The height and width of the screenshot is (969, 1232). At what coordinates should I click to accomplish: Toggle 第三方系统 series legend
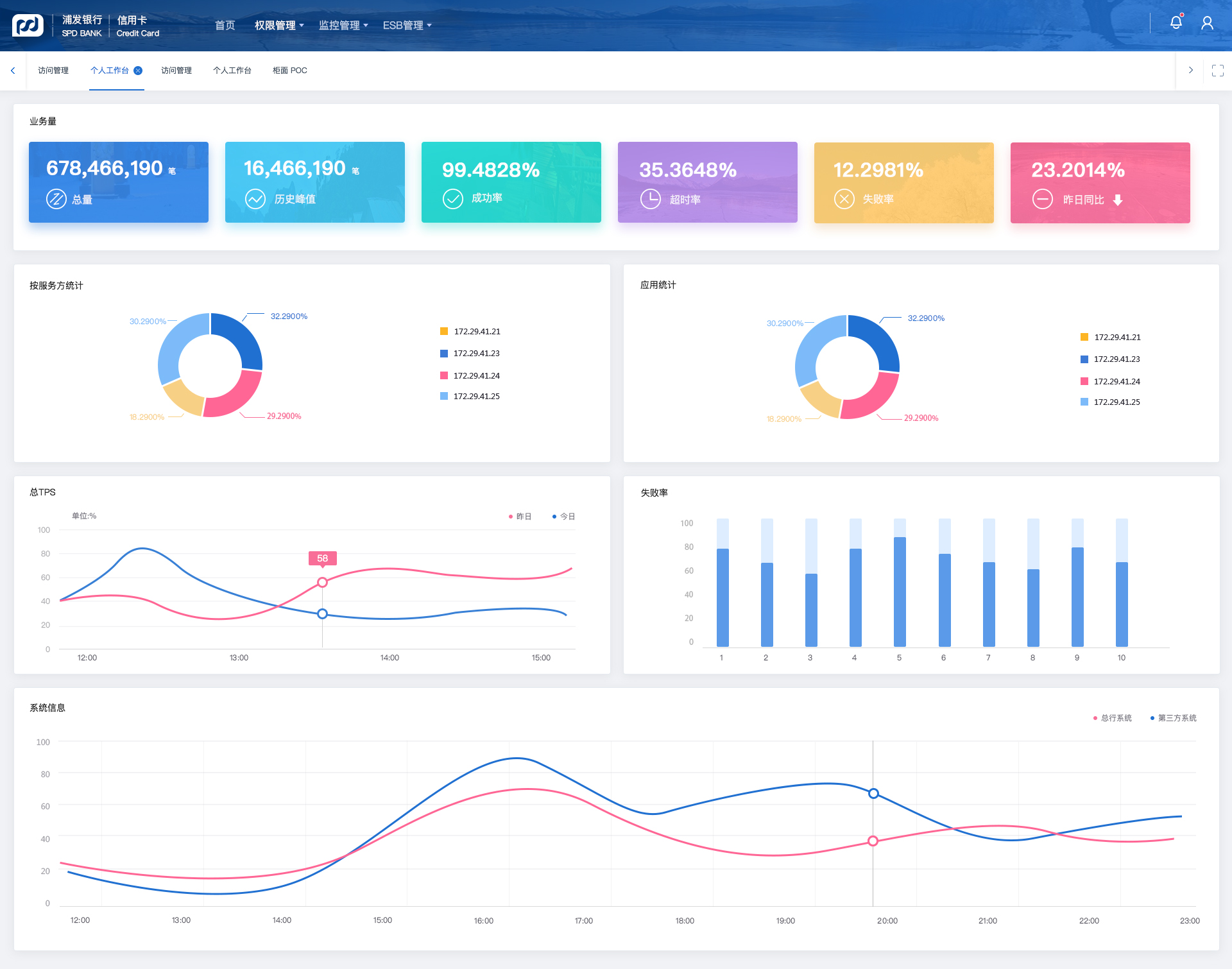[1174, 718]
